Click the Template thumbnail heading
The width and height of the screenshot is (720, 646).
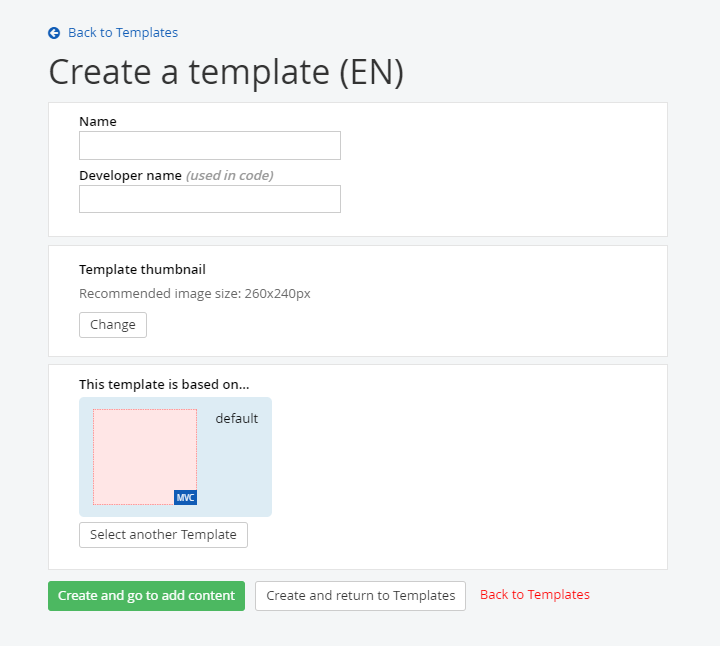click(142, 269)
